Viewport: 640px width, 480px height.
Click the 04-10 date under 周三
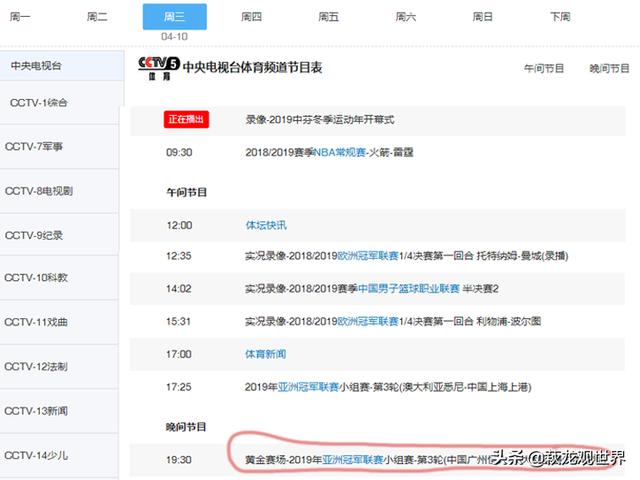[174, 37]
